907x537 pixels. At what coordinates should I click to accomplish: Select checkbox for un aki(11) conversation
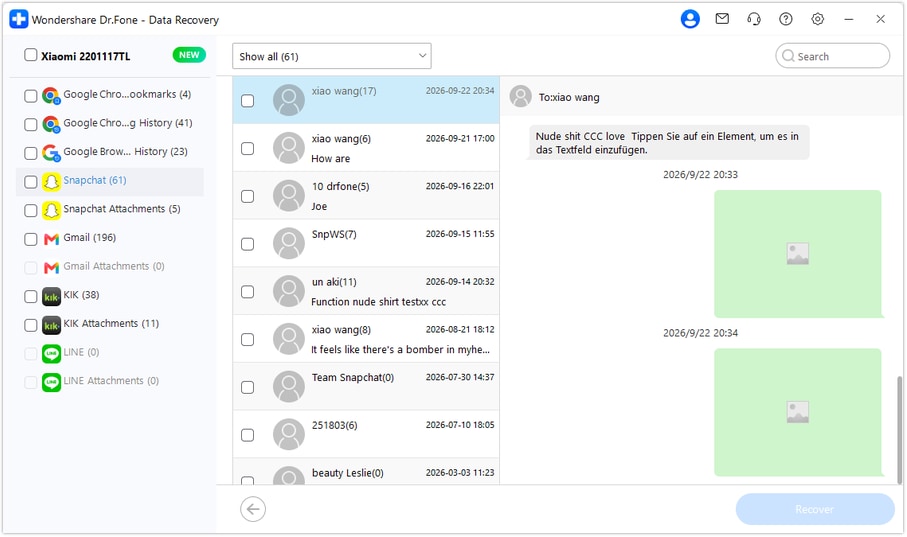coord(248,292)
